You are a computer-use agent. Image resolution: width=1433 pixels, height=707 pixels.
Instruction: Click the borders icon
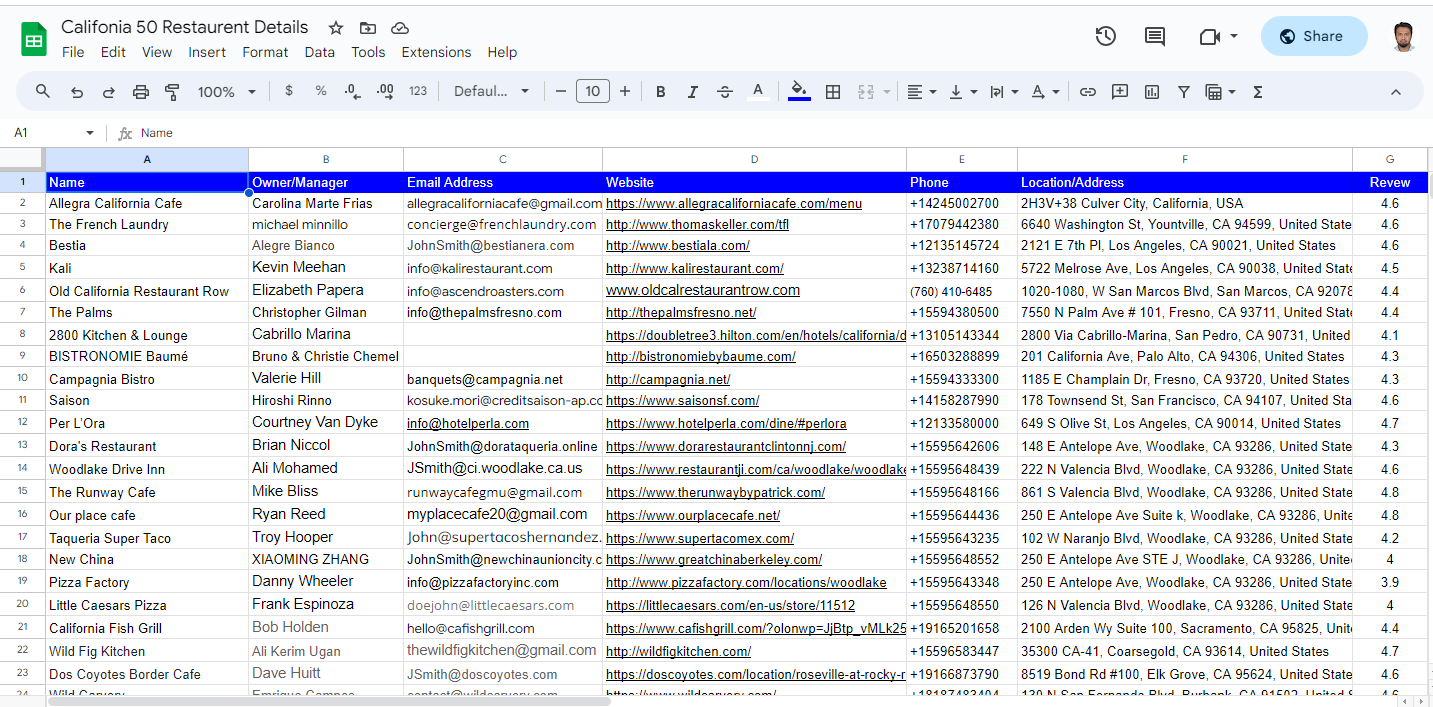tap(832, 92)
